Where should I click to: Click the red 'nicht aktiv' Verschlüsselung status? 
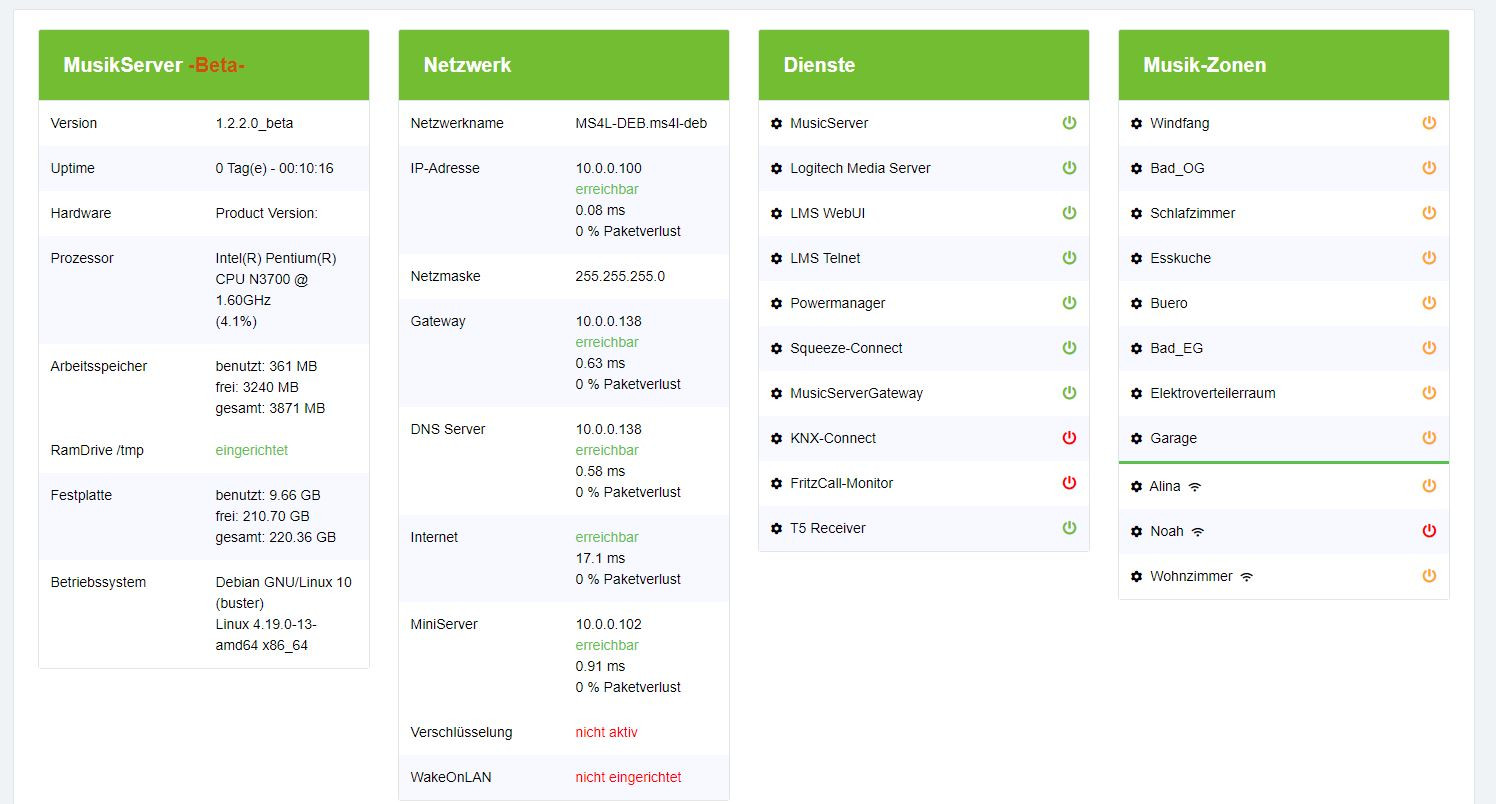pos(606,732)
